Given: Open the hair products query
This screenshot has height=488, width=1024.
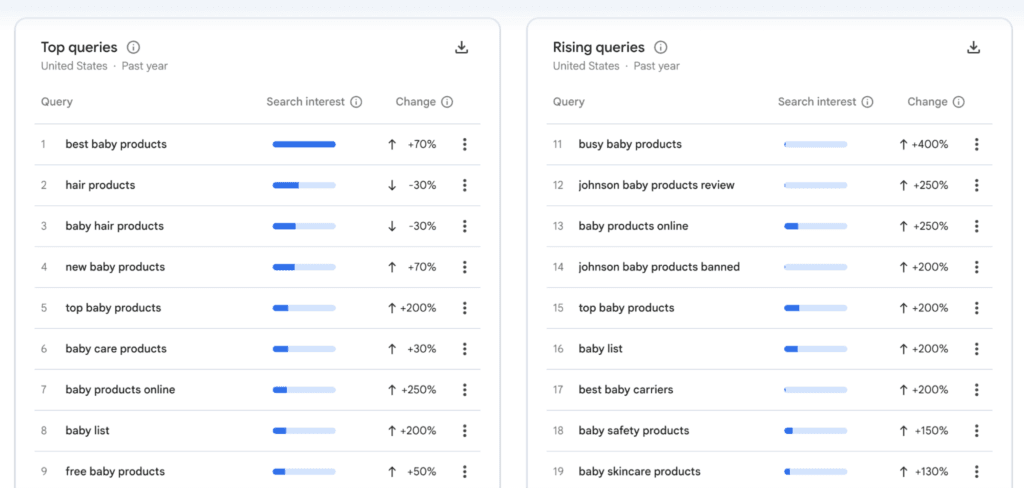Looking at the screenshot, I should click(100, 186).
